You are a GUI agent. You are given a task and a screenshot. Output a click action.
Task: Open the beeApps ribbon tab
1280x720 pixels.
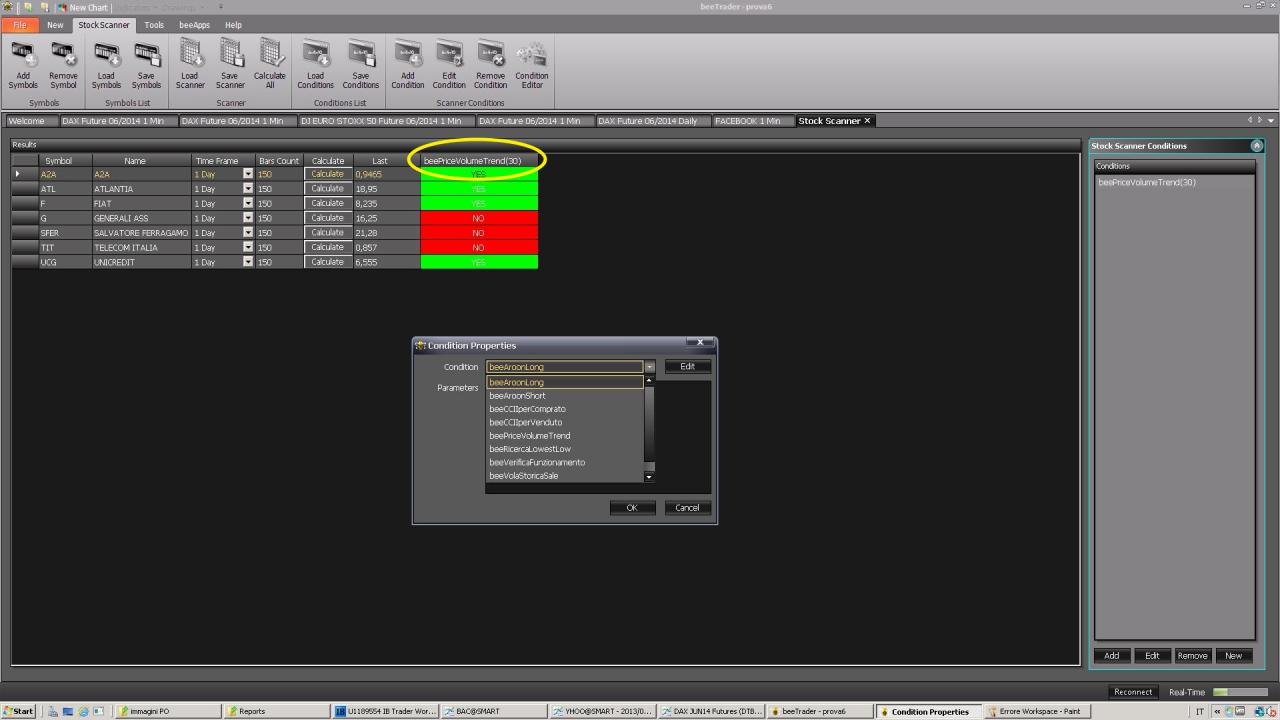tap(194, 25)
